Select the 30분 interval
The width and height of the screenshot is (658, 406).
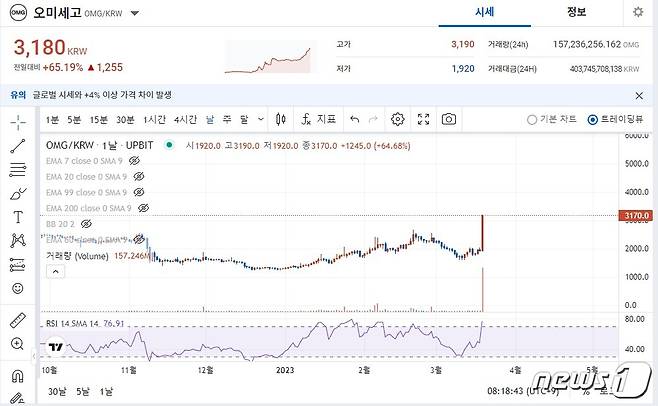click(x=125, y=120)
